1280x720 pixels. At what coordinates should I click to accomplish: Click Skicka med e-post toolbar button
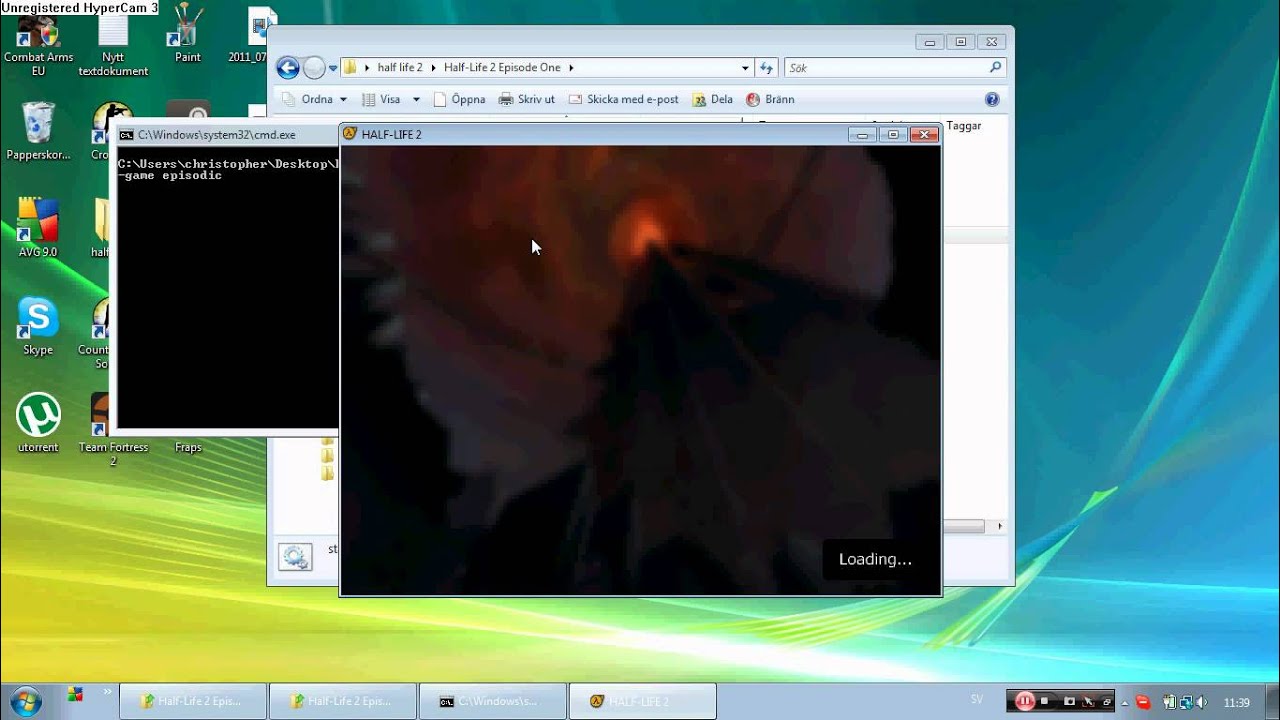coord(623,99)
